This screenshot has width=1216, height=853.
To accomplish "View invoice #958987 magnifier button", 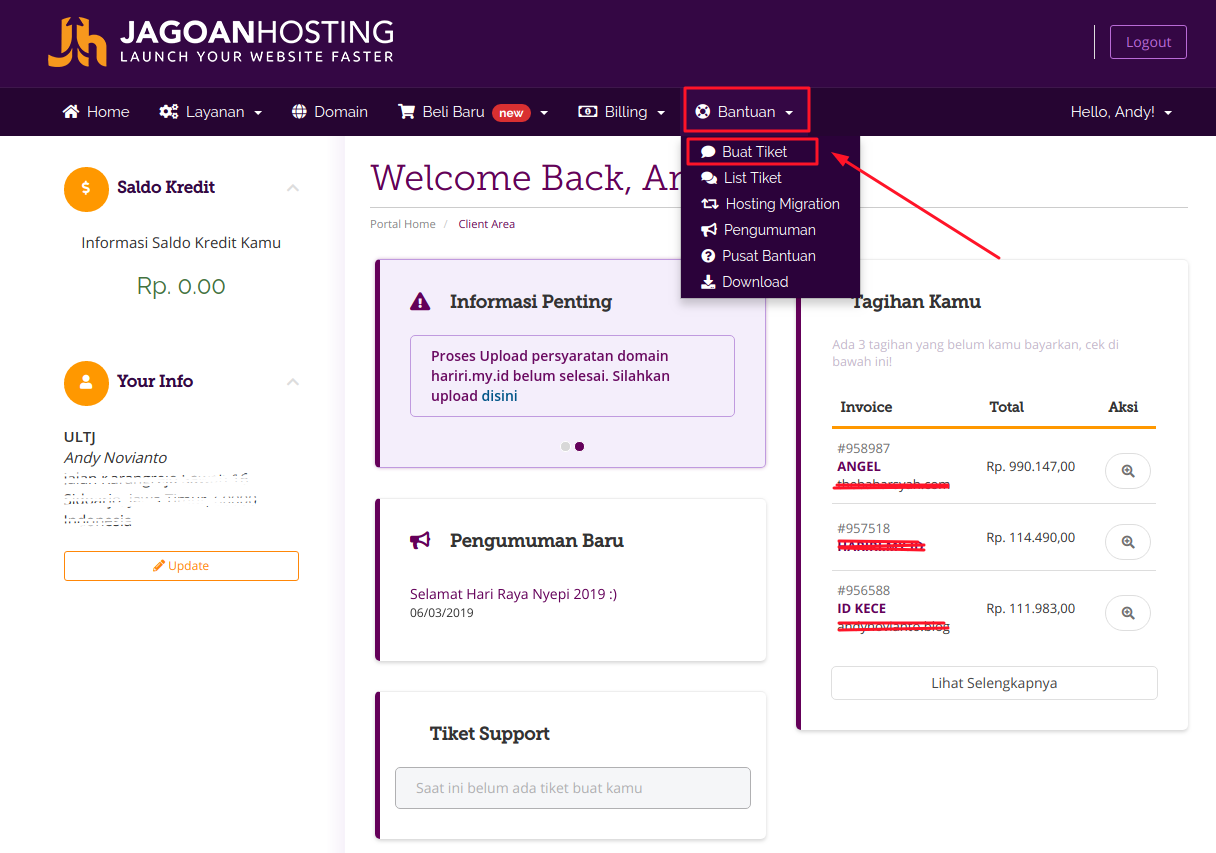I will click(x=1128, y=471).
